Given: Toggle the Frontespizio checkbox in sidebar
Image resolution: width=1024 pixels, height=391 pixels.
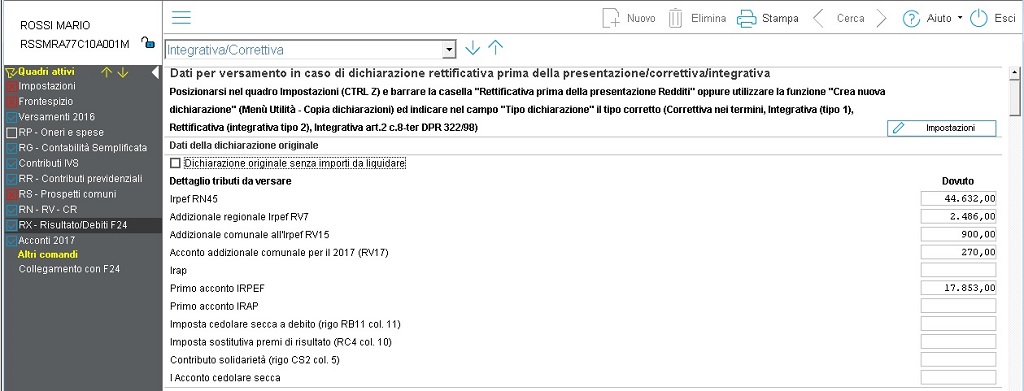Looking at the screenshot, I should [x=11, y=102].
